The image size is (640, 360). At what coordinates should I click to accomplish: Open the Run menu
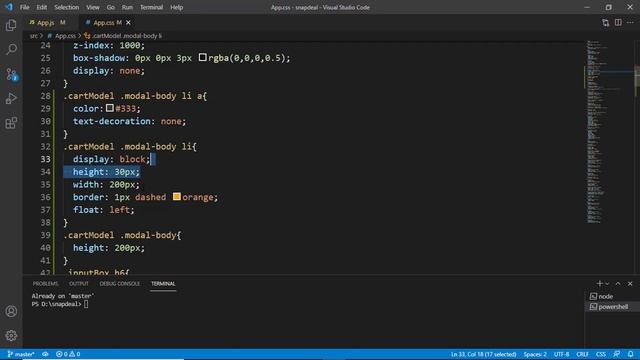click(127, 7)
